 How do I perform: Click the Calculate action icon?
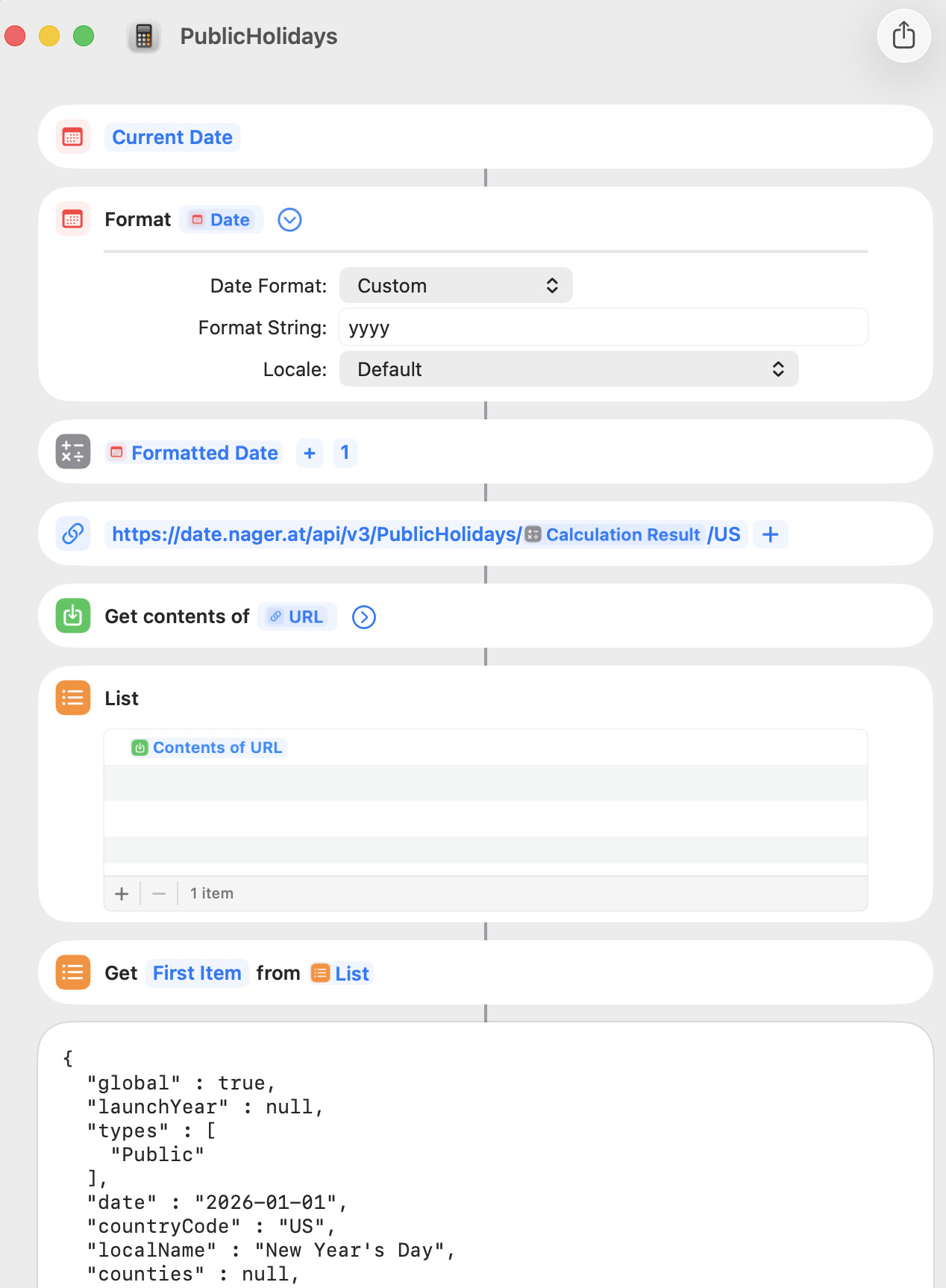[x=72, y=452]
